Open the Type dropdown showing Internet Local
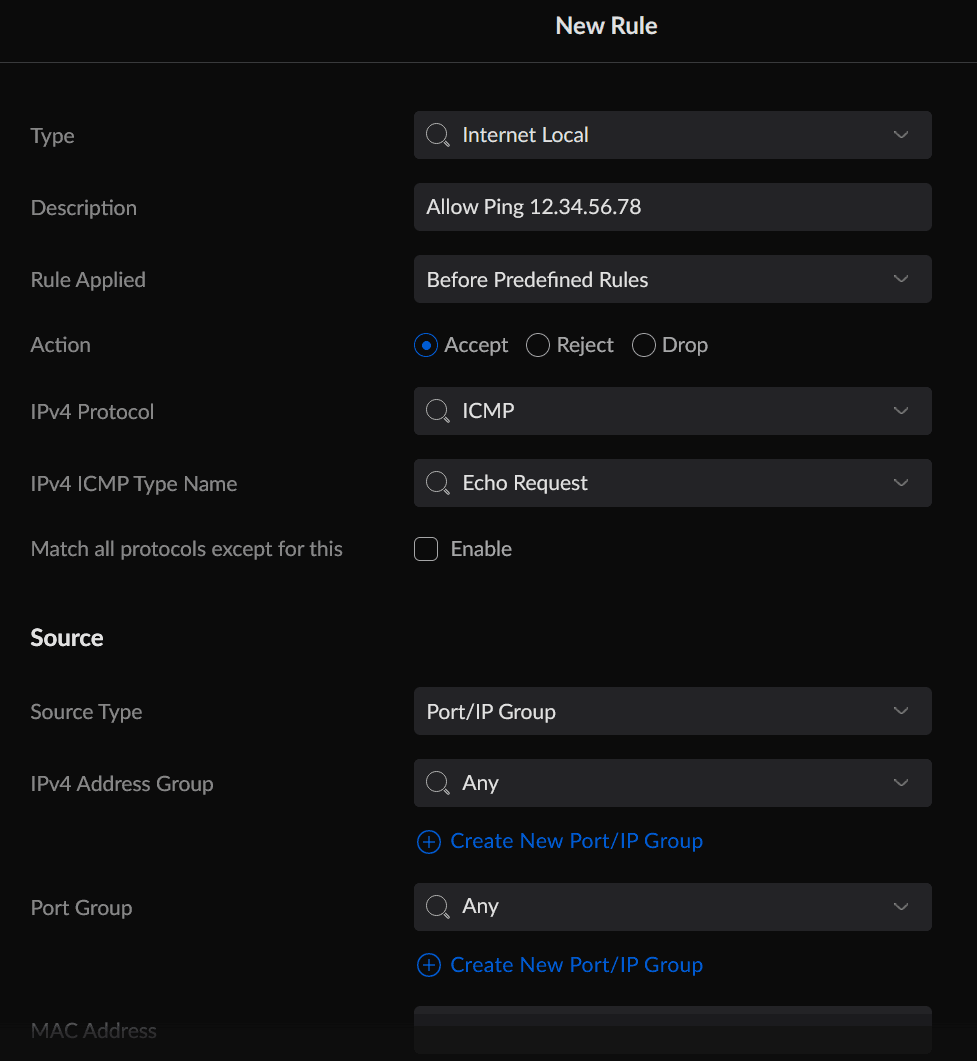Image resolution: width=977 pixels, height=1061 pixels. coord(672,135)
